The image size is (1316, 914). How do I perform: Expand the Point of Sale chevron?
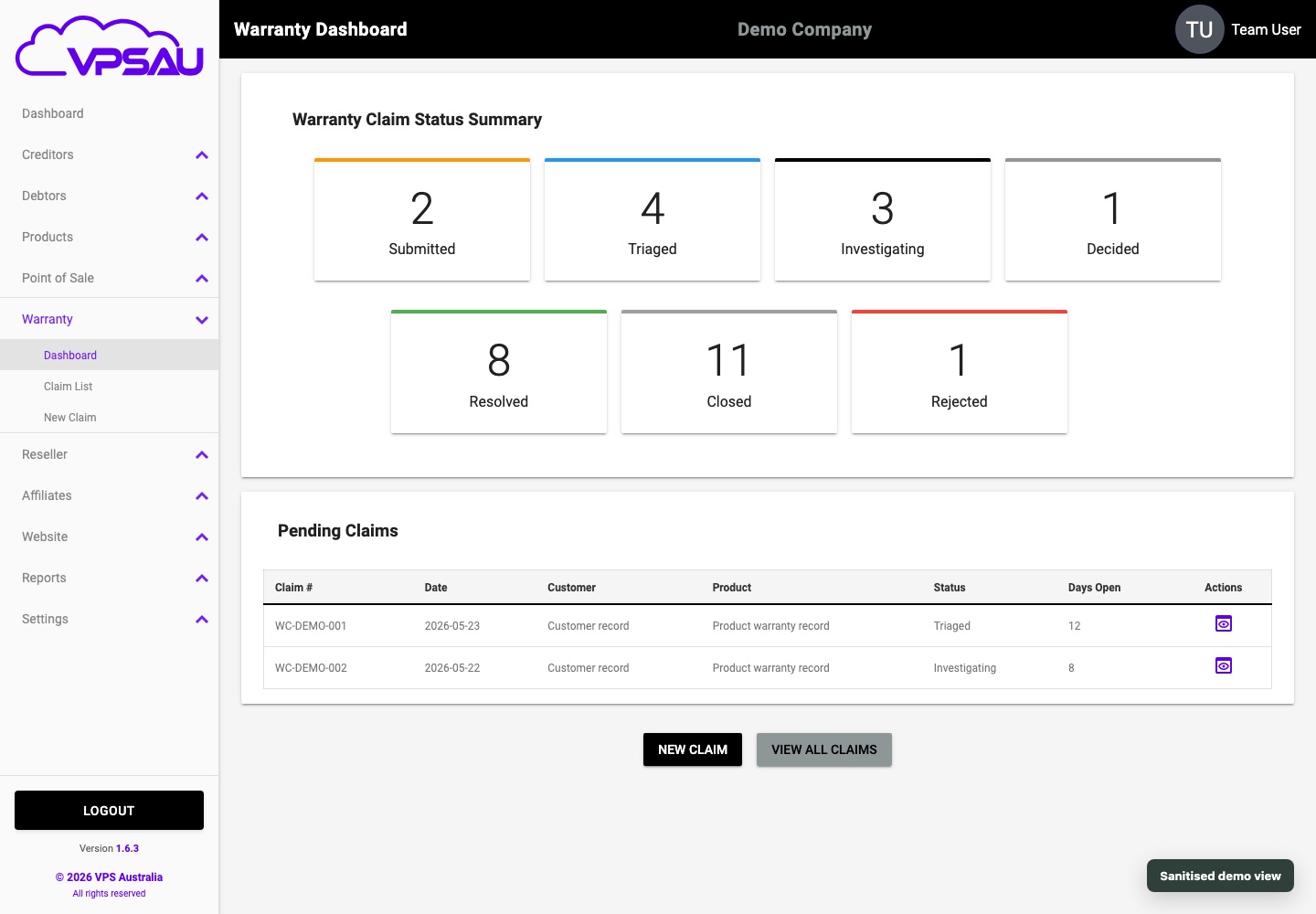pos(202,278)
